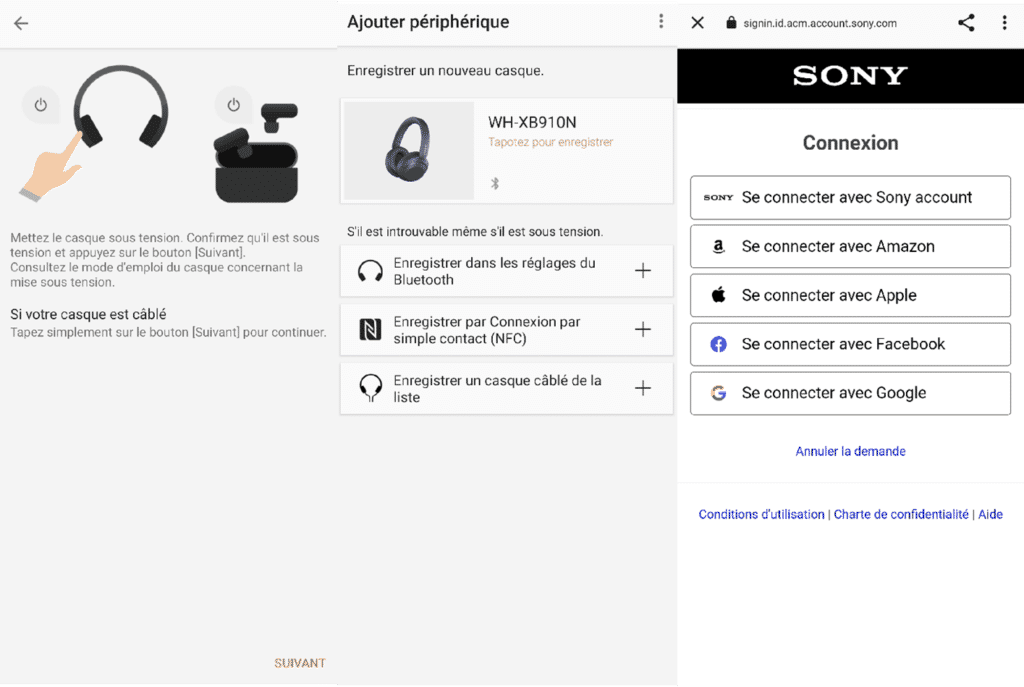Image resolution: width=1024 pixels, height=687 pixels.
Task: Open the browser three-dot overflow menu
Action: click(1004, 23)
